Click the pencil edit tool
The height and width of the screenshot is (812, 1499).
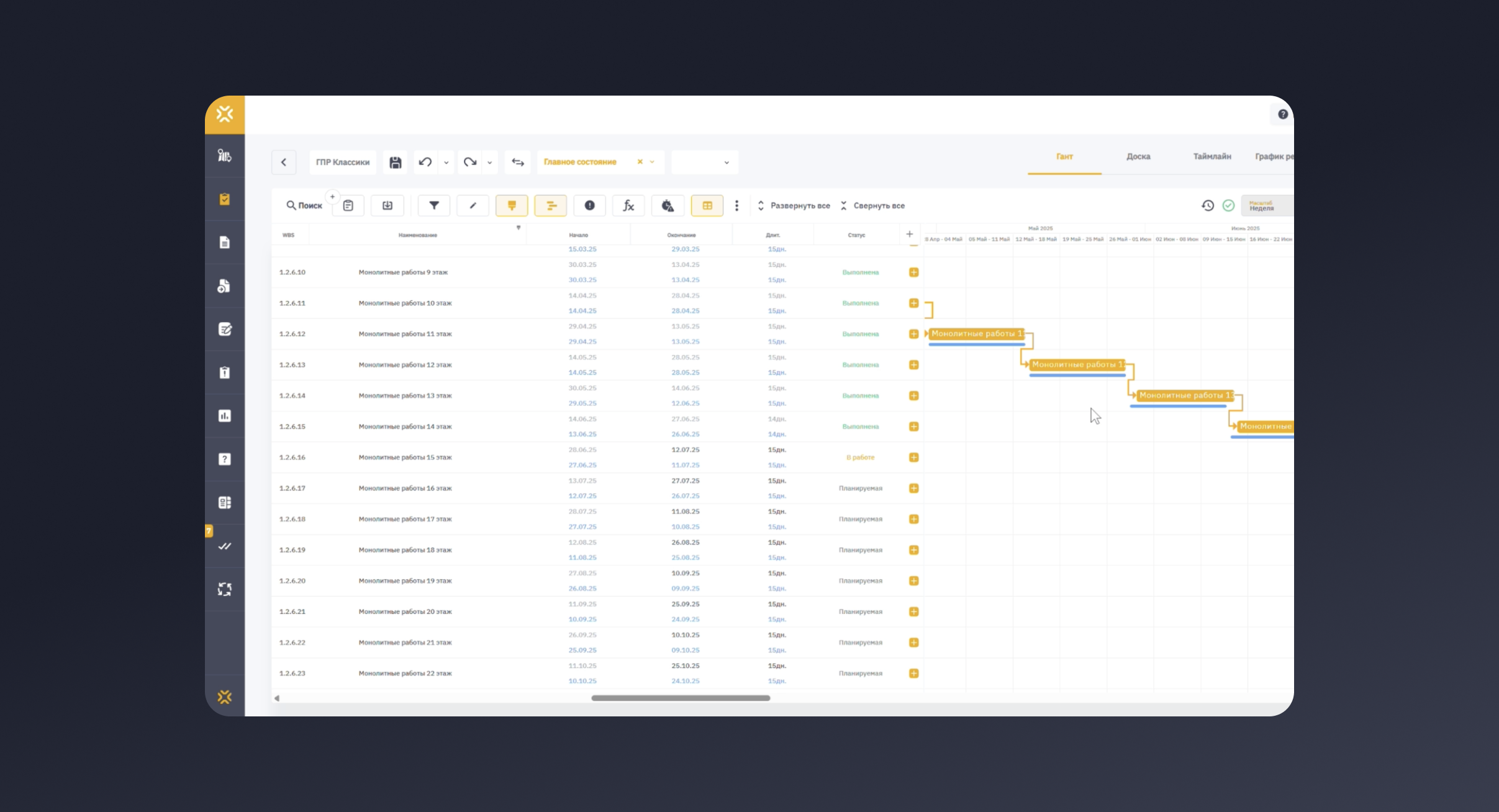(x=473, y=205)
